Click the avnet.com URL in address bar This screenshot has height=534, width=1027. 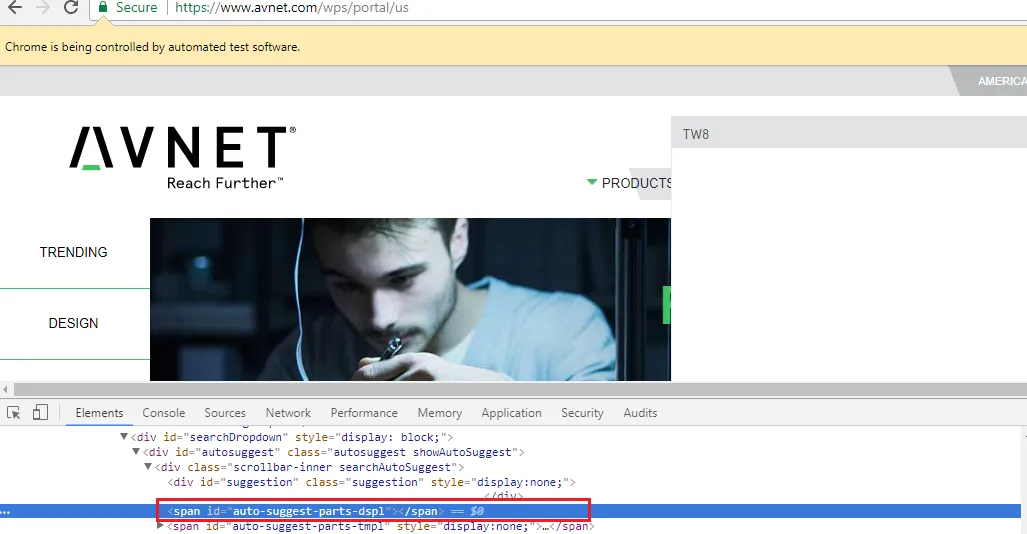coord(291,8)
